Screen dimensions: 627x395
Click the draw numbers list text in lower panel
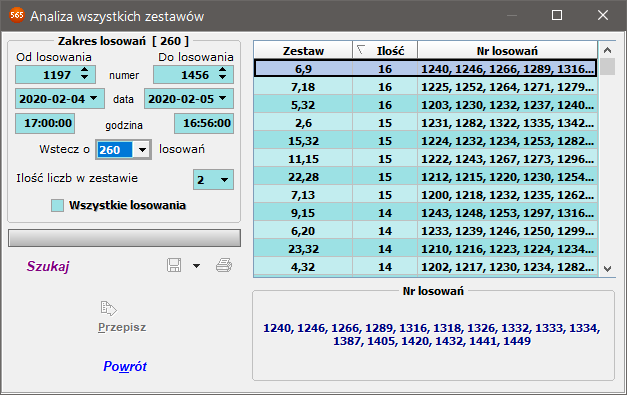[432, 335]
